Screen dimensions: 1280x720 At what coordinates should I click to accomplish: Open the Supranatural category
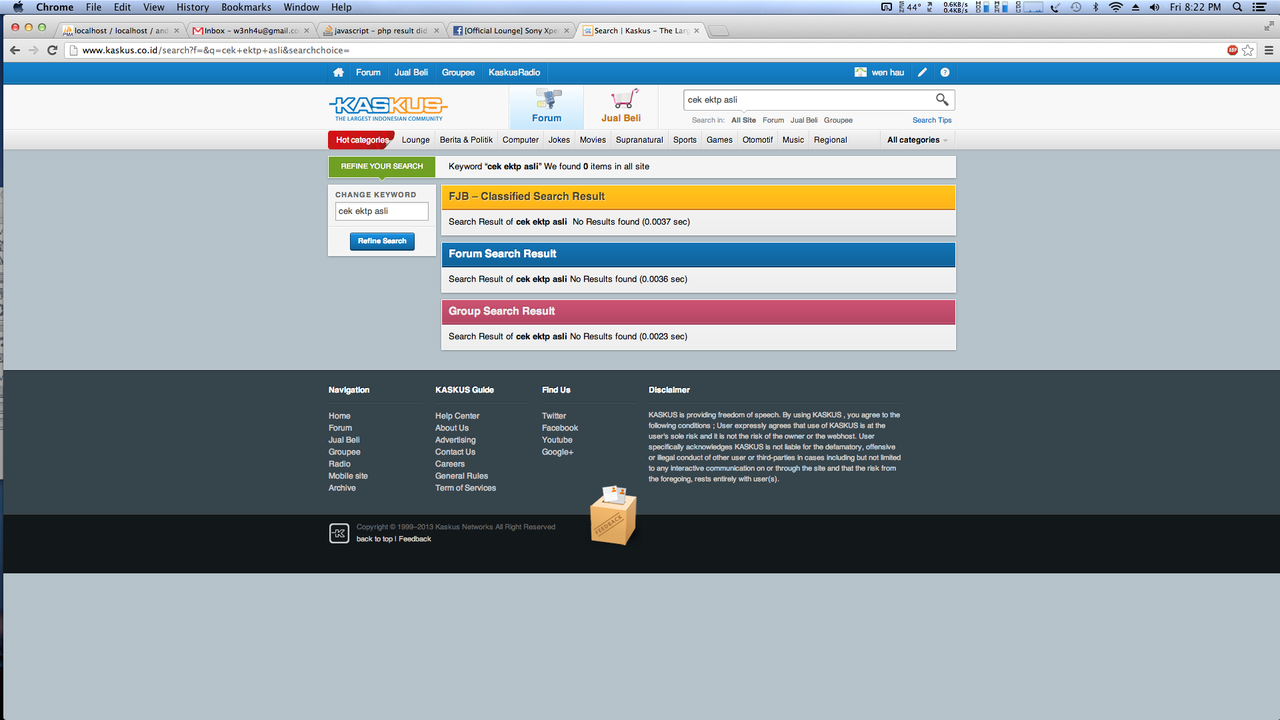click(639, 140)
